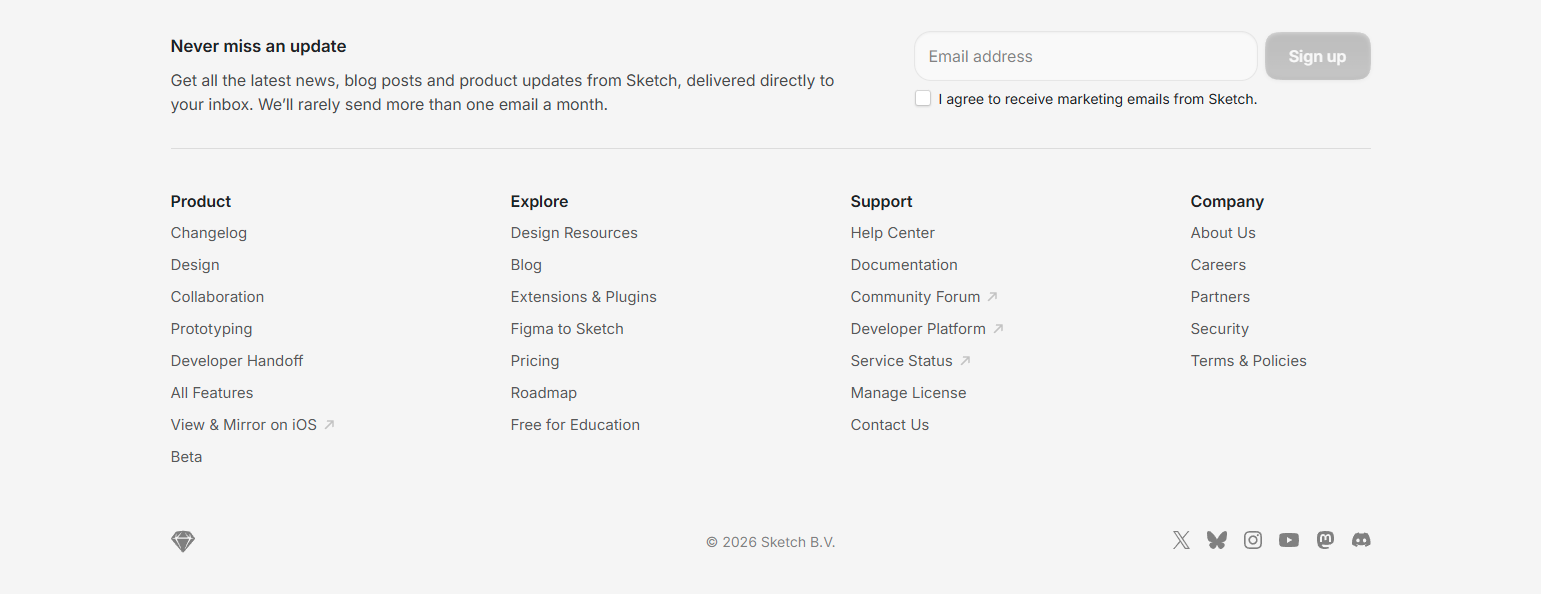Open Developer Handoff
Viewport: 1541px width, 594px height.
tap(237, 360)
